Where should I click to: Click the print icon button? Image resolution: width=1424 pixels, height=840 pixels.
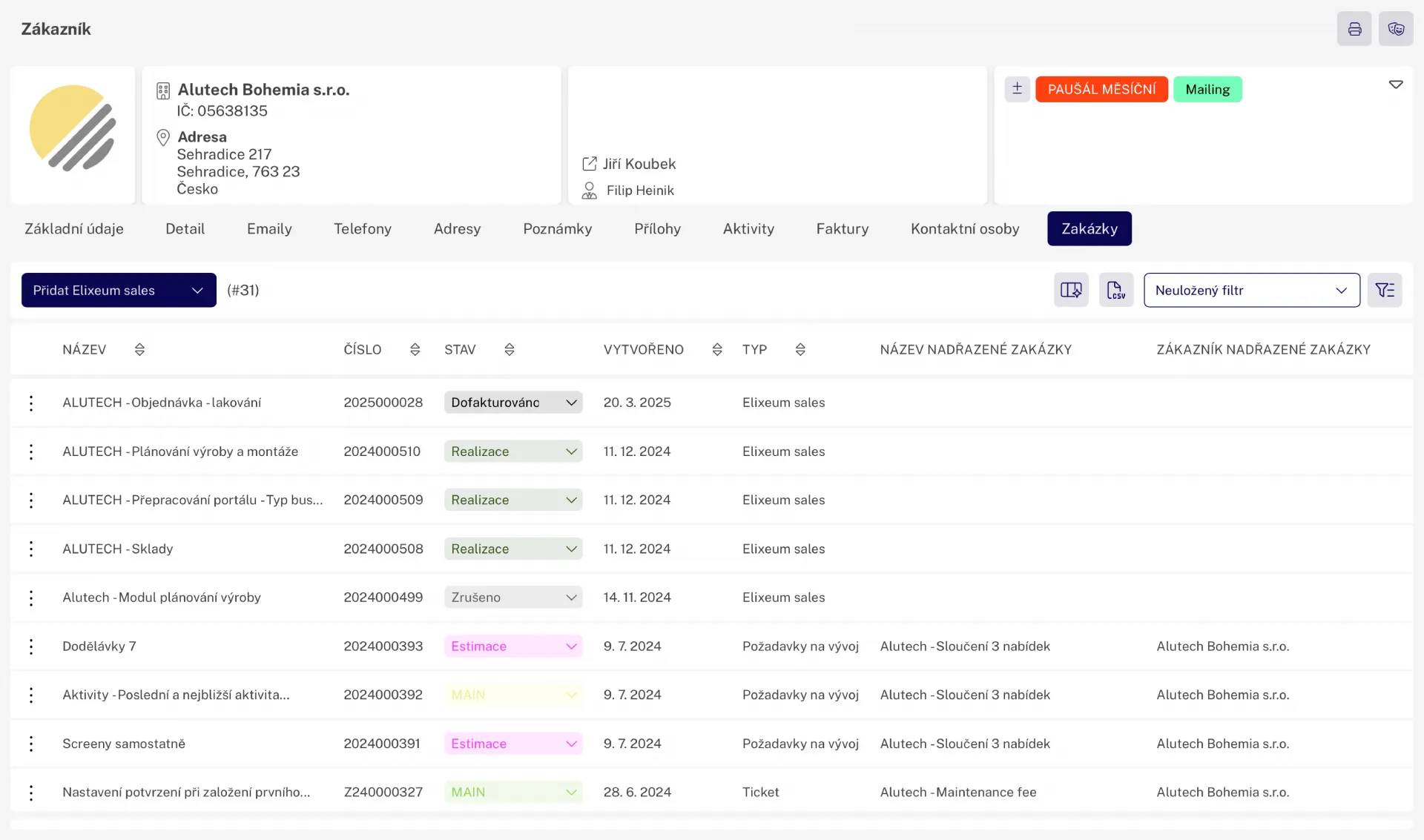click(1354, 29)
